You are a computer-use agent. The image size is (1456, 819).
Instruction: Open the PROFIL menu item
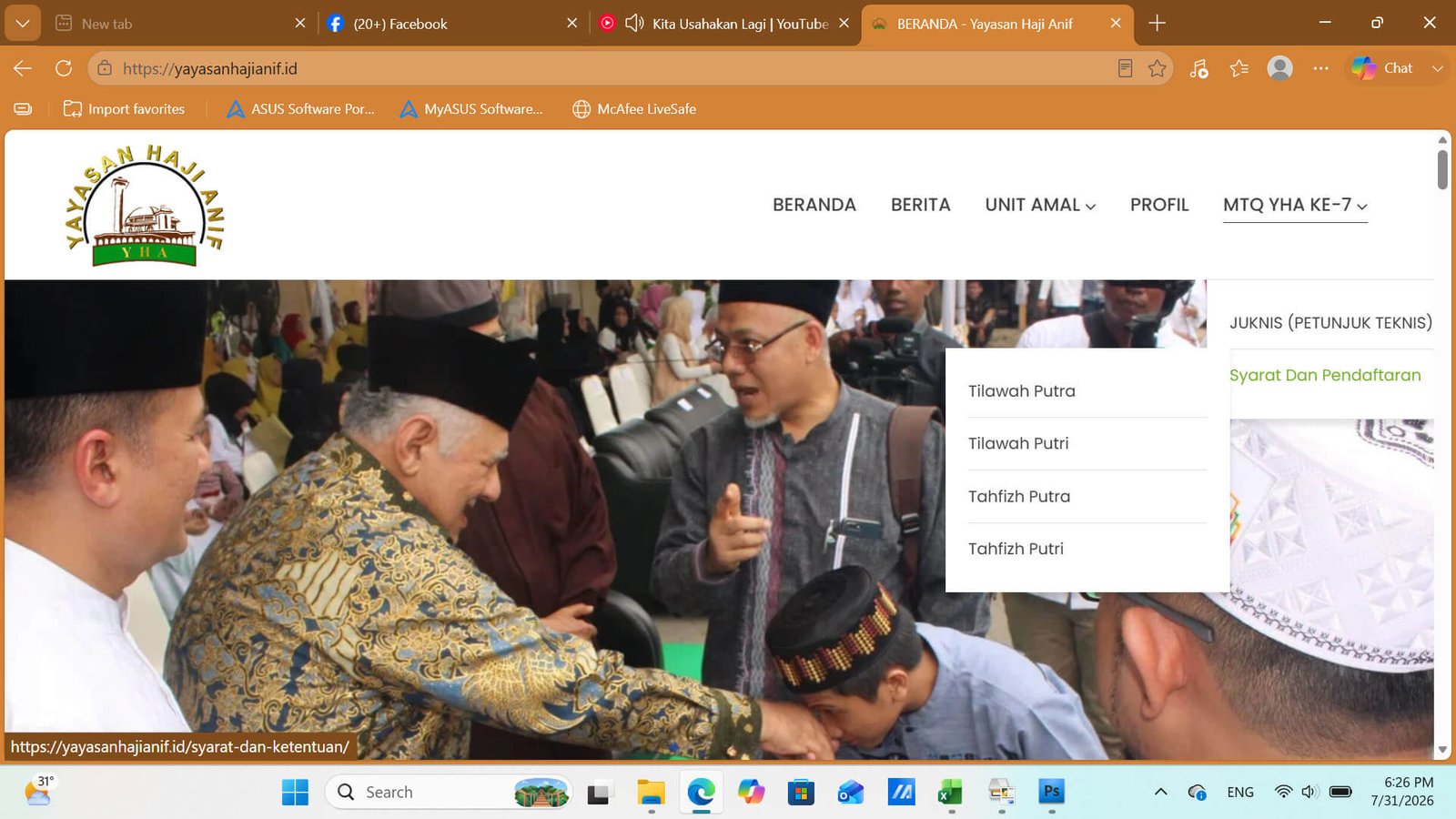tap(1159, 205)
